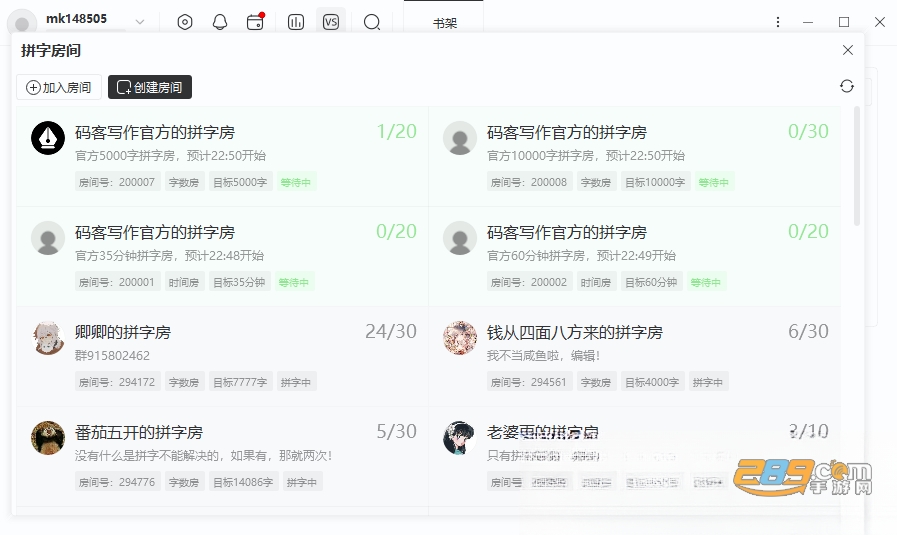897x535 pixels.
Task: Select the VS typing battle icon
Action: 331,22
